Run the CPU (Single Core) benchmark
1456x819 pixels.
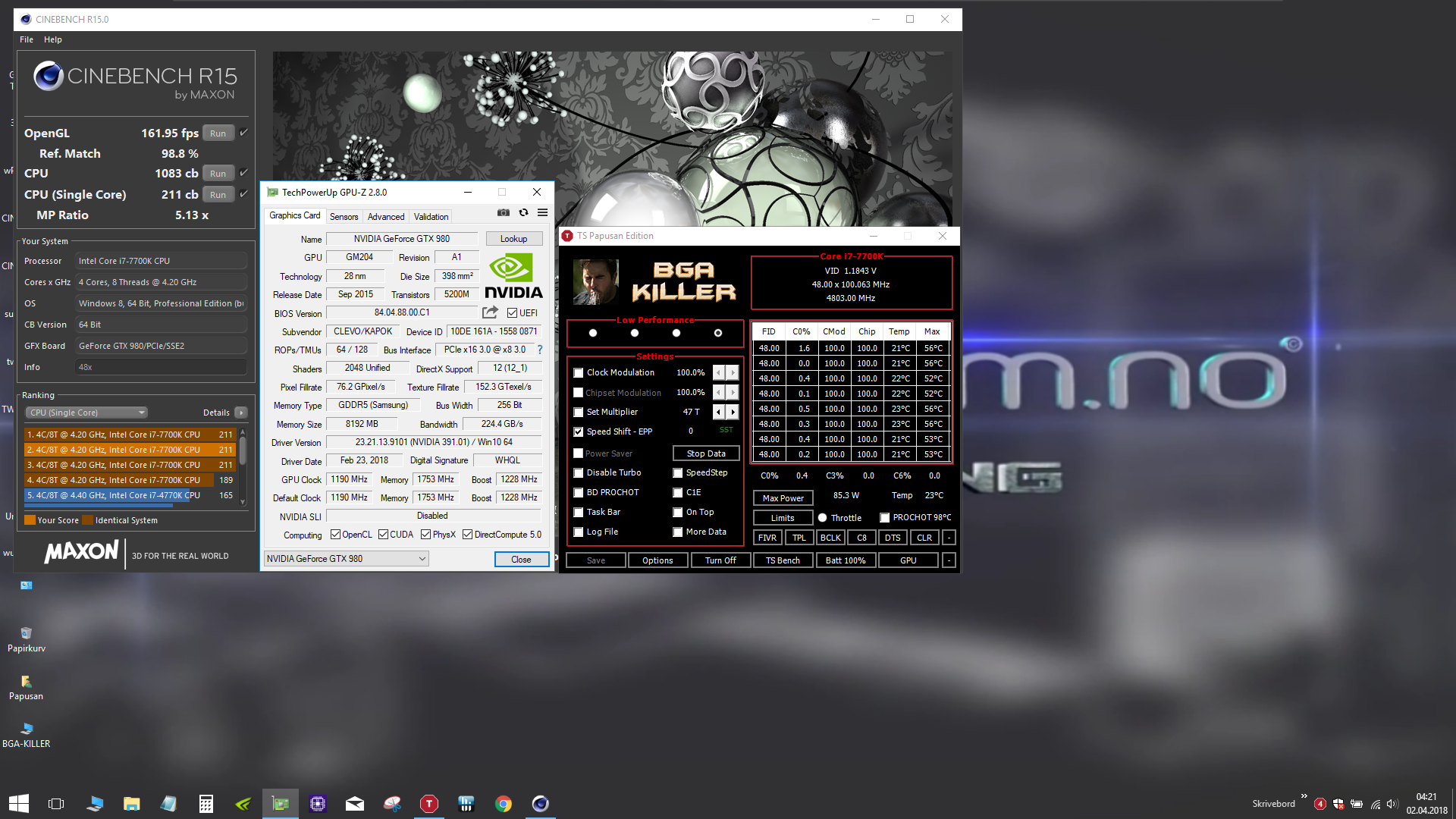218,195
